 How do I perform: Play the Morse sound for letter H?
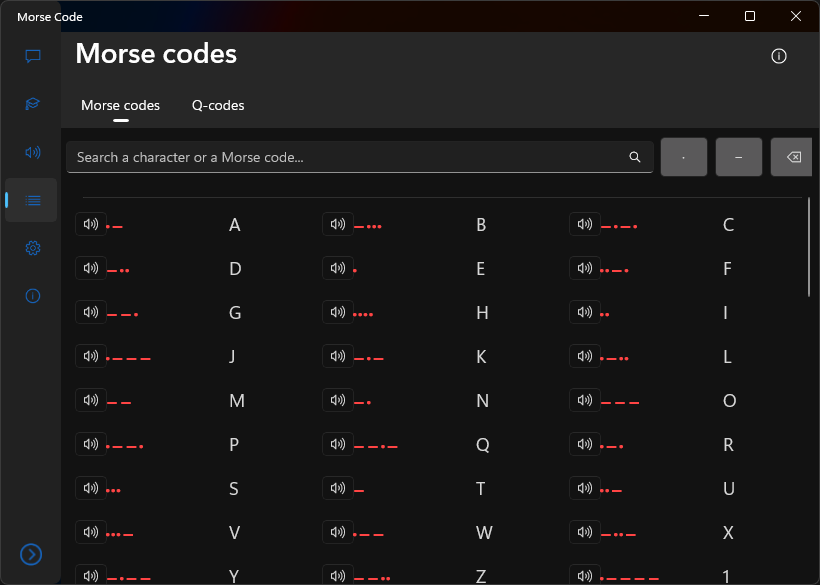(x=338, y=313)
